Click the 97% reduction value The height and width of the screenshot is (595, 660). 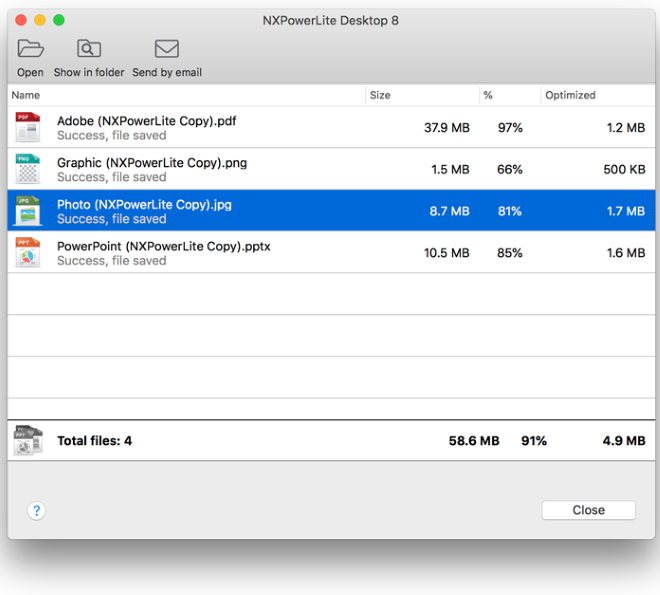click(510, 128)
